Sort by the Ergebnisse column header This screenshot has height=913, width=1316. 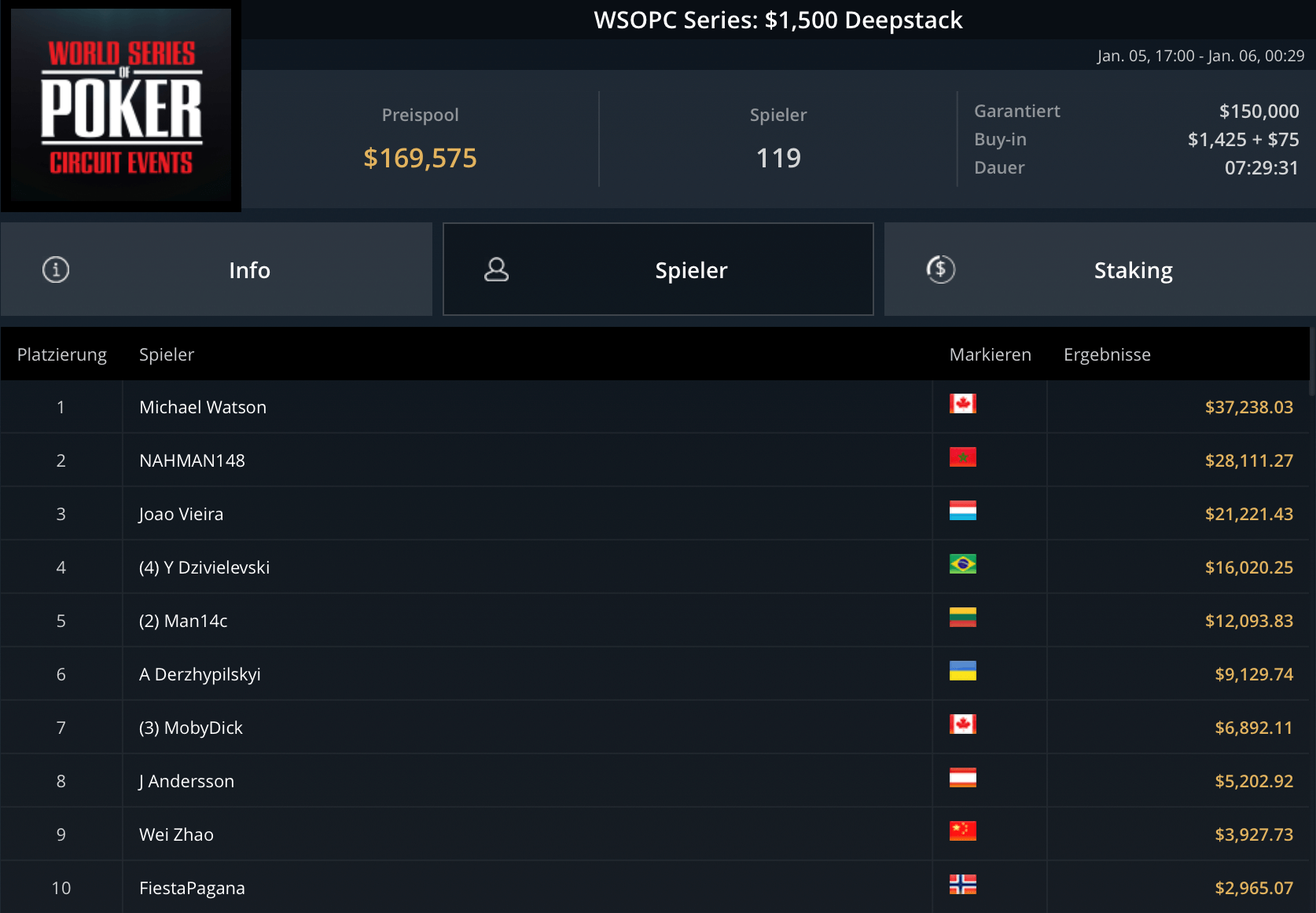coord(1107,354)
